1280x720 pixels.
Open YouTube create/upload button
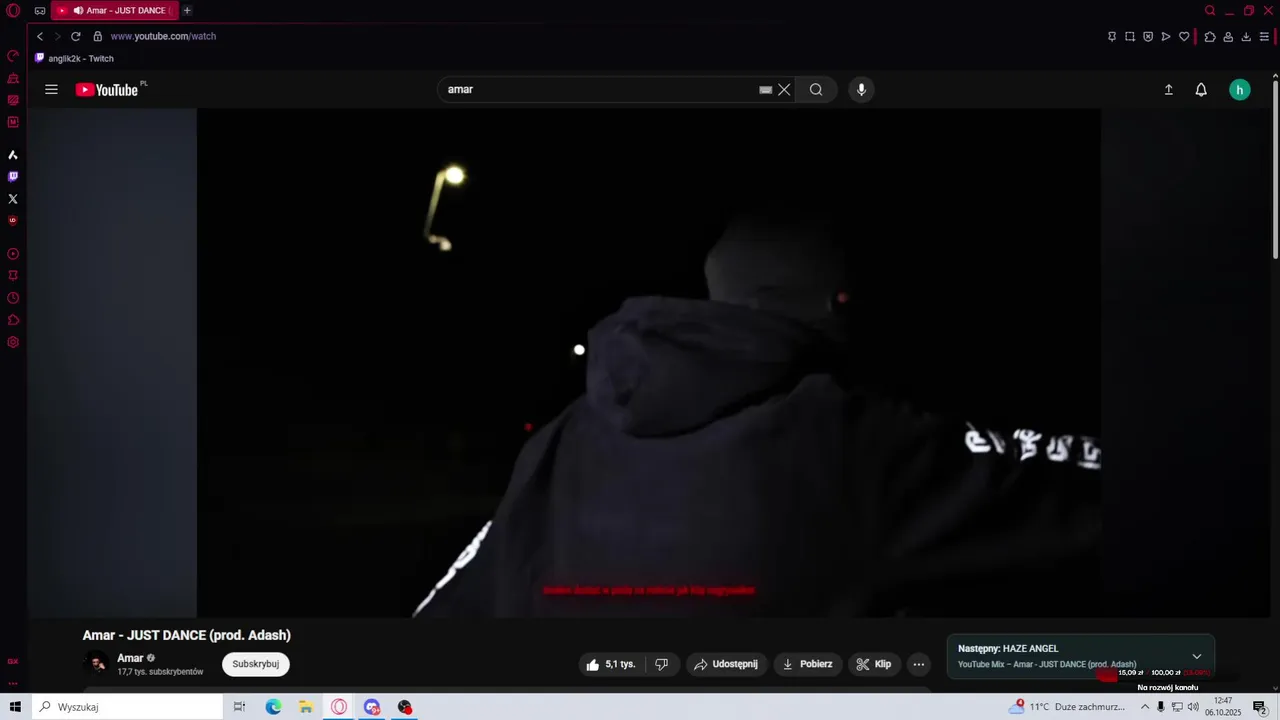(x=1168, y=90)
